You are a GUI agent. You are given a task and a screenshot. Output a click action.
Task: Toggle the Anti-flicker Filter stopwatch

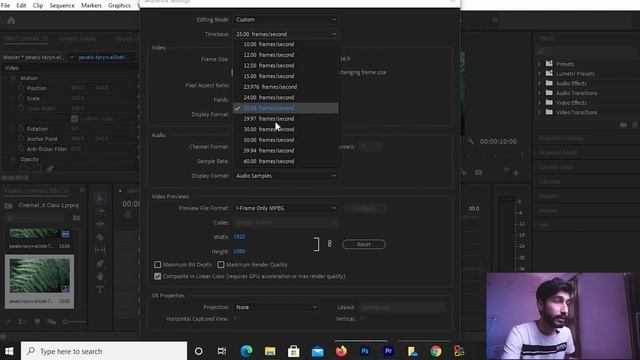21,149
